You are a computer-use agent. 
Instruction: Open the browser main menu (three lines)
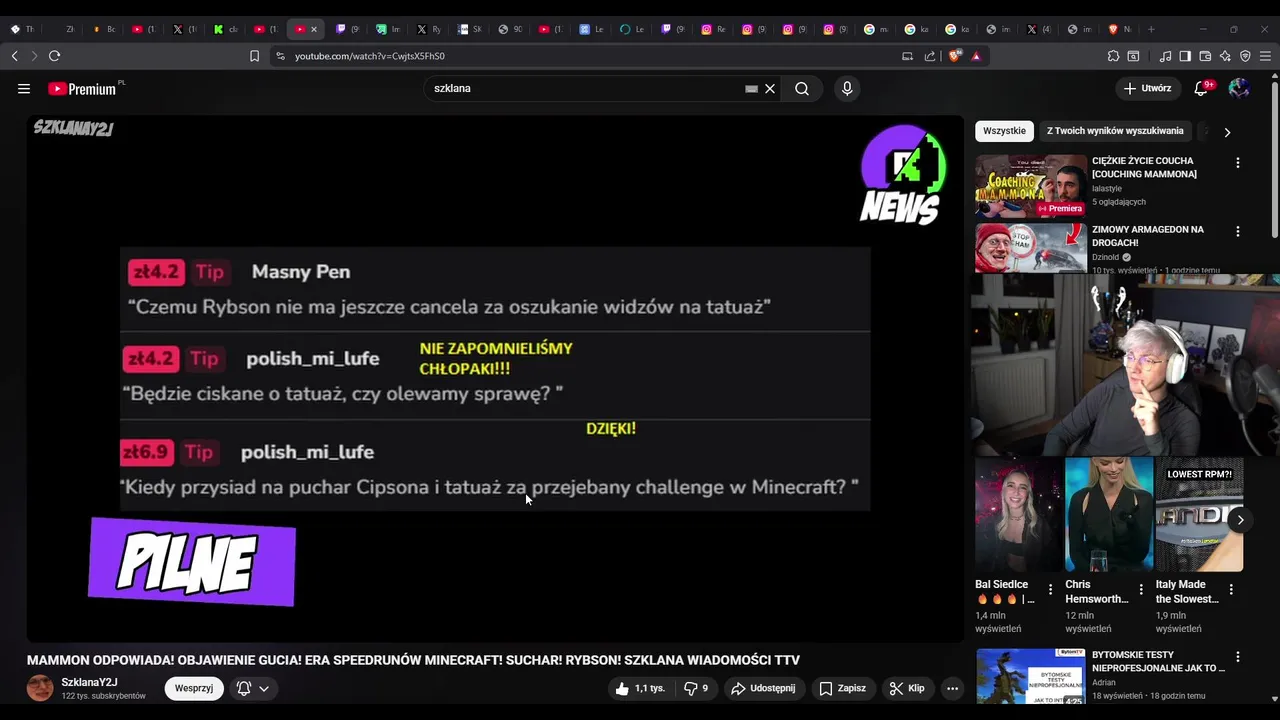tap(1265, 56)
